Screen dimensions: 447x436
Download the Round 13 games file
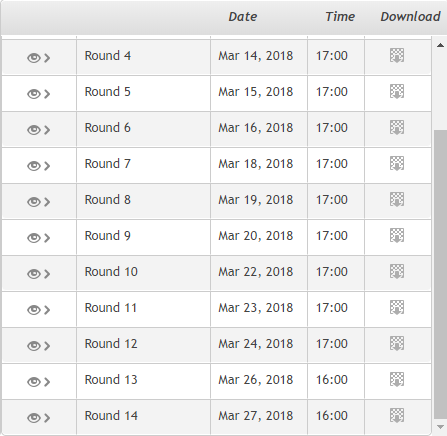tap(397, 379)
